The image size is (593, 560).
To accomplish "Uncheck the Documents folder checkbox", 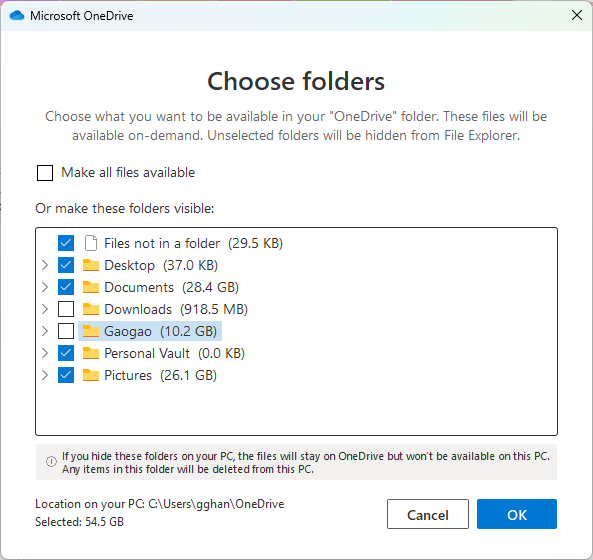I will pos(66,287).
